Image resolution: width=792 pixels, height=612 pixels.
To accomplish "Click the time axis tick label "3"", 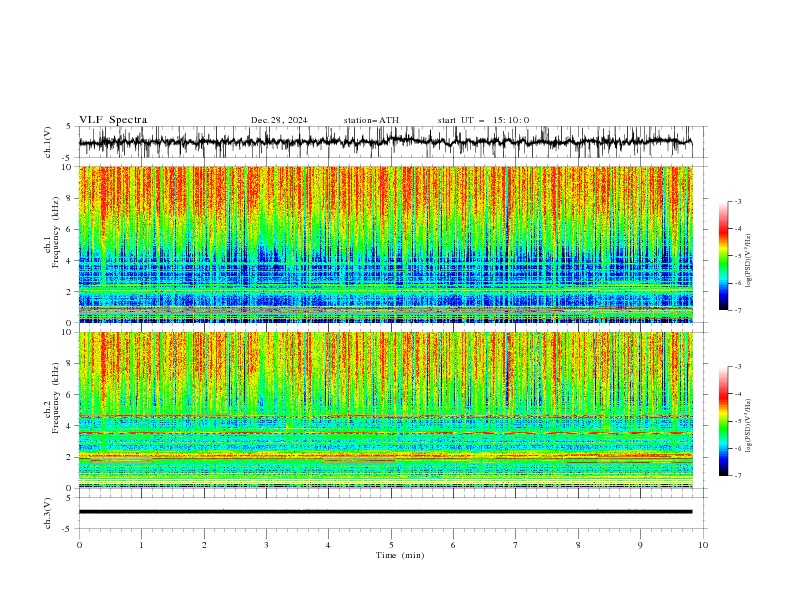I will pos(266,545).
